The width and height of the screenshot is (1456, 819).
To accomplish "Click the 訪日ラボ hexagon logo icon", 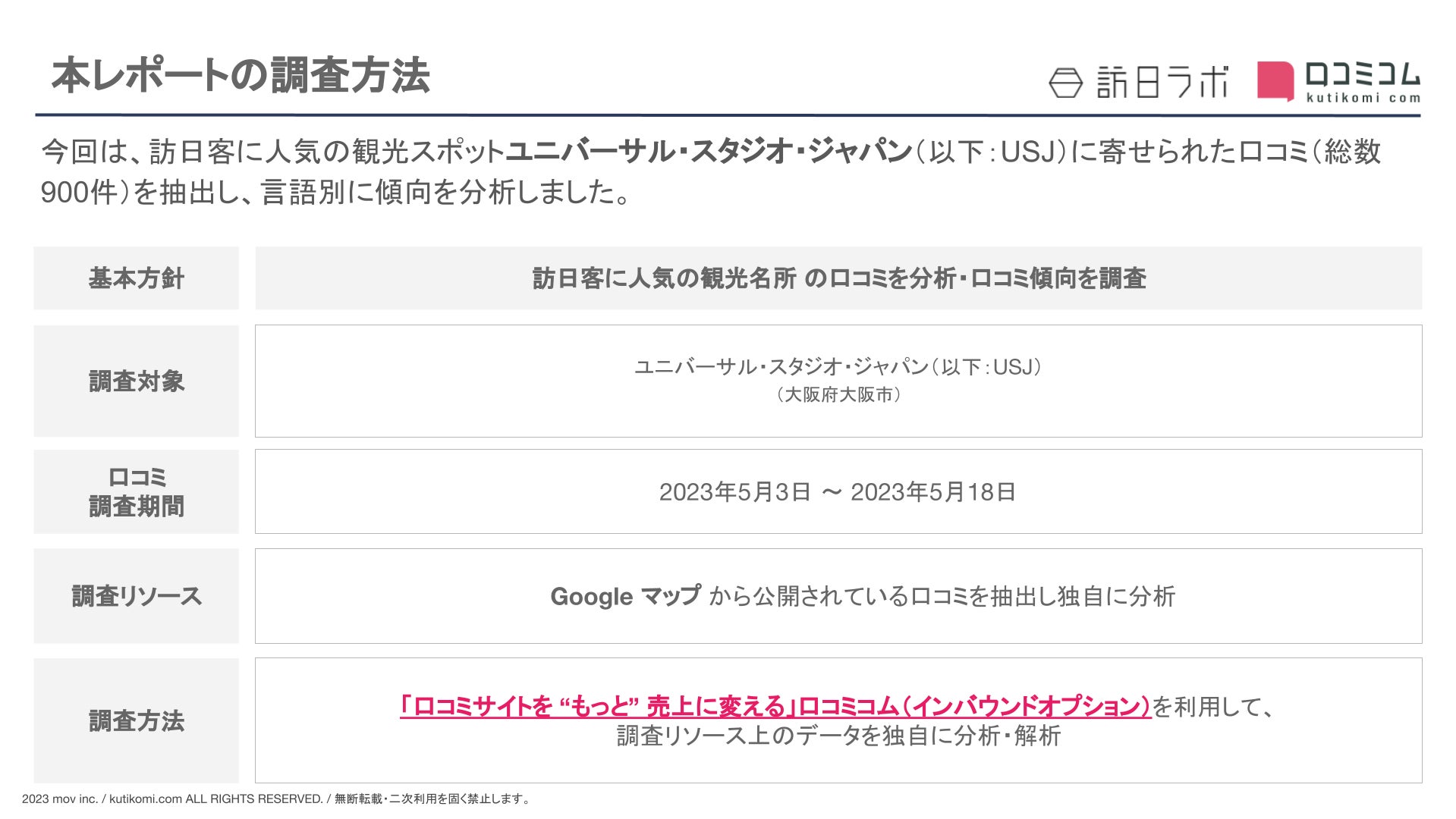I will pyautogui.click(x=1065, y=83).
